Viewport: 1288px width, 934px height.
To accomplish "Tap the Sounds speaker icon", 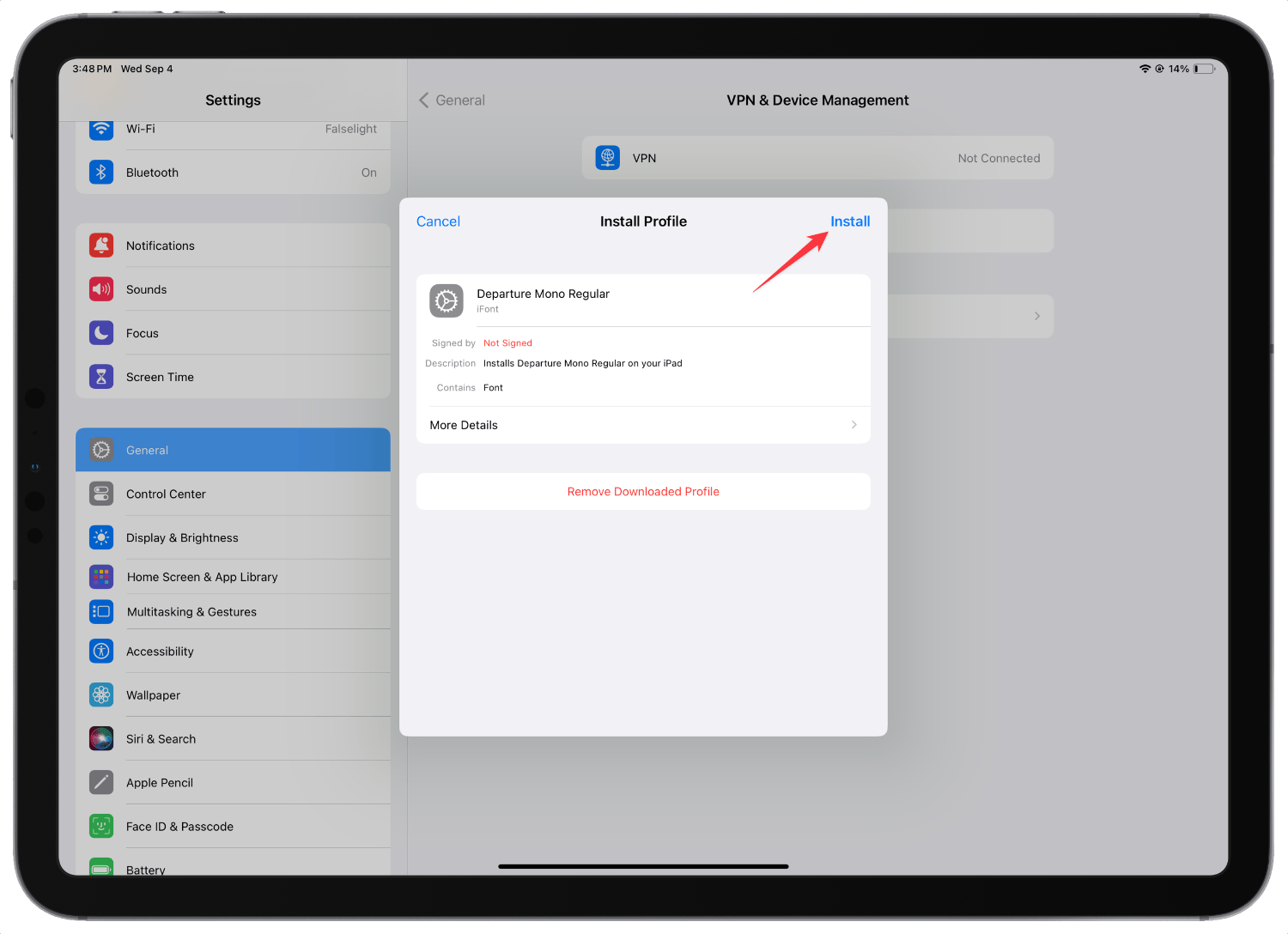I will click(x=101, y=289).
